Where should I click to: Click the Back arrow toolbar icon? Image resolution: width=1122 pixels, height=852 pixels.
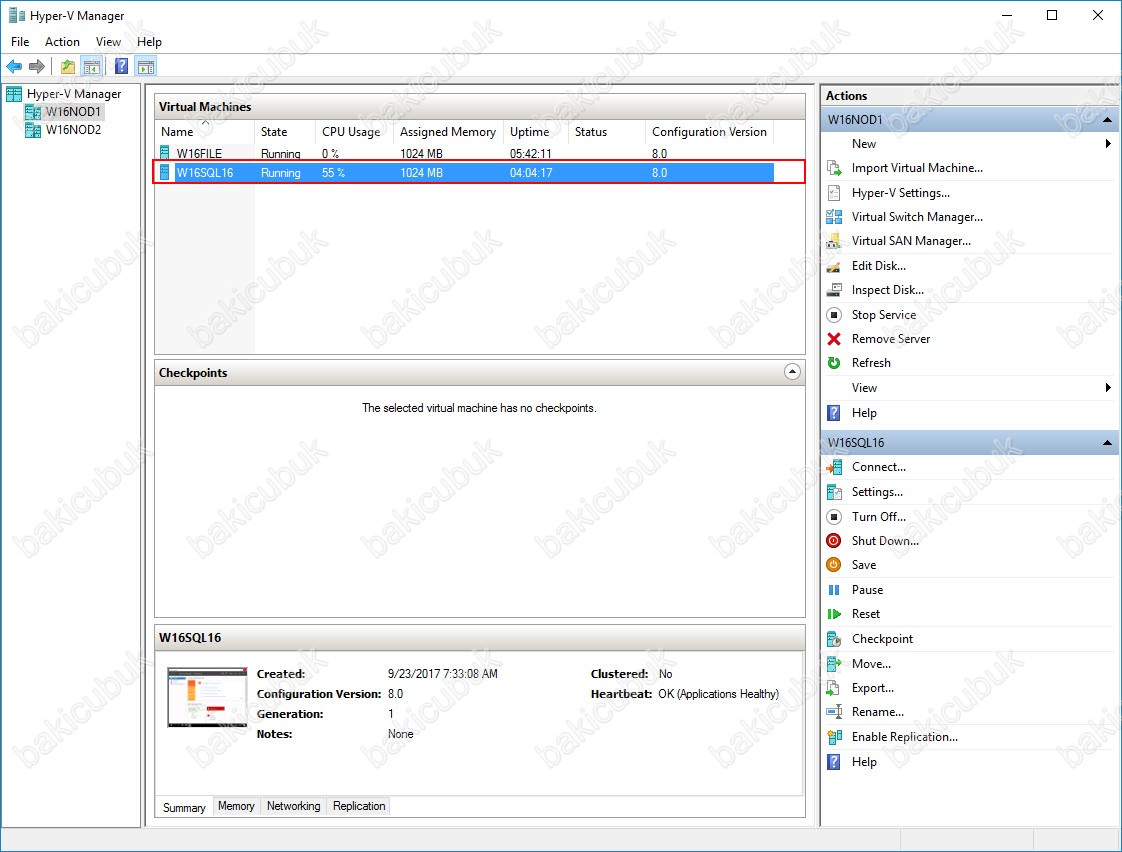pos(14,67)
